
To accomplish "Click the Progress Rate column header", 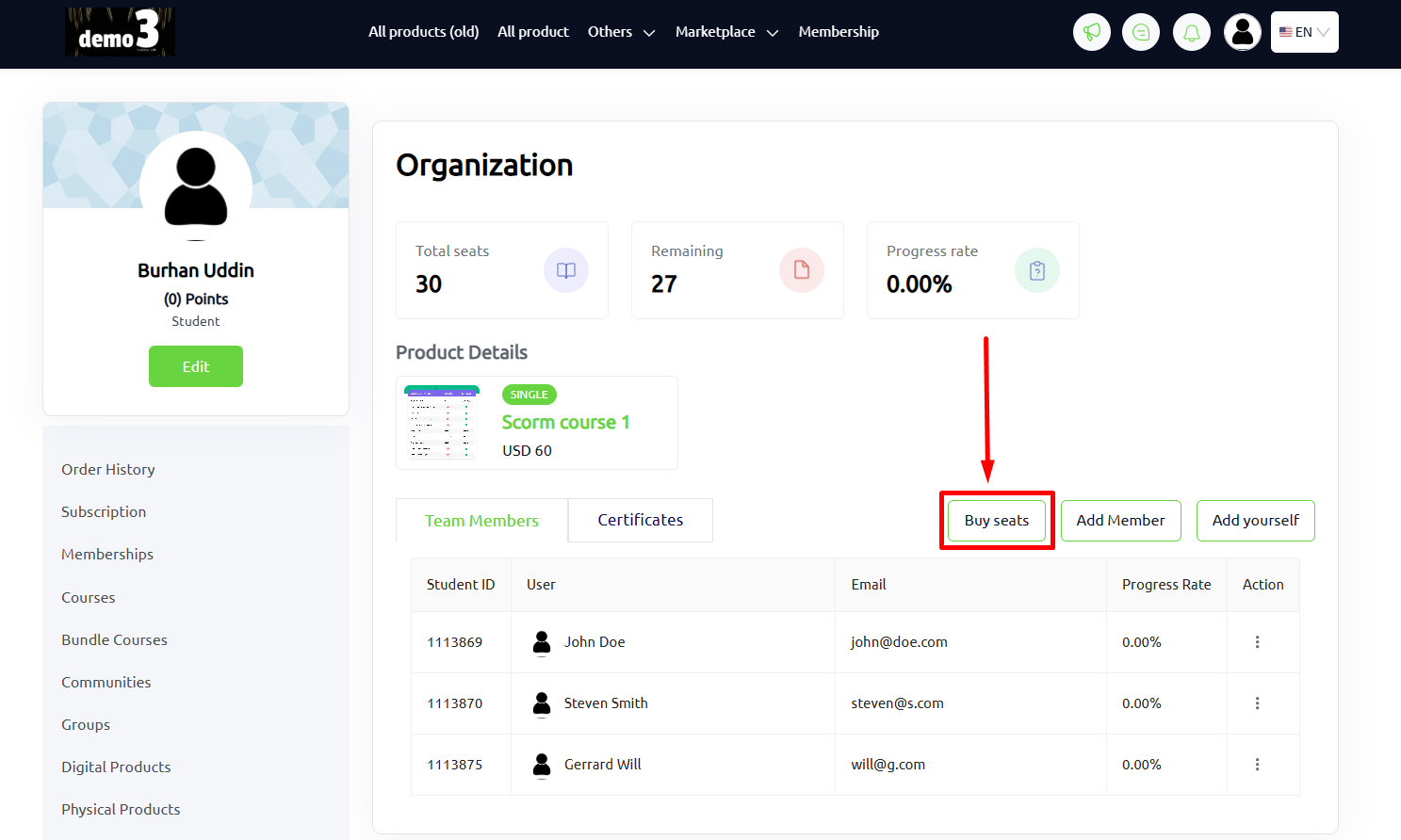I will (1166, 585).
